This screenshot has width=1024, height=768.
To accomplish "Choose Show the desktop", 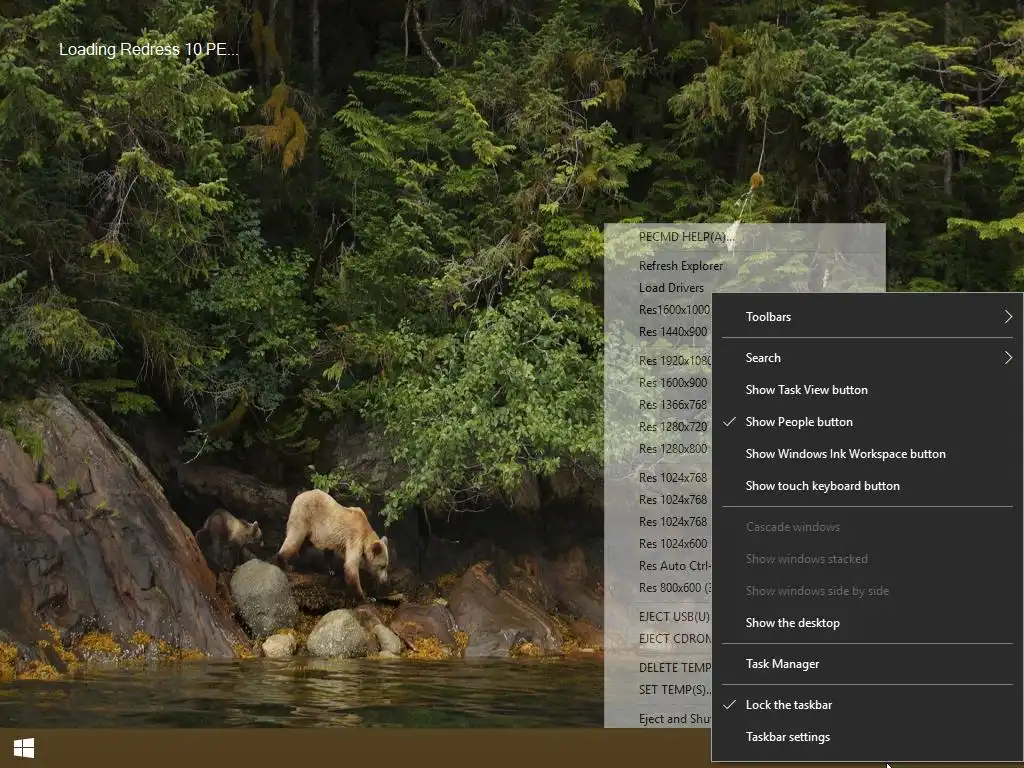I will (x=867, y=623).
